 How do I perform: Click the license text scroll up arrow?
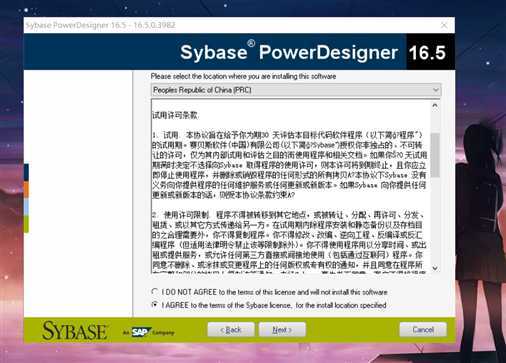tap(435, 106)
